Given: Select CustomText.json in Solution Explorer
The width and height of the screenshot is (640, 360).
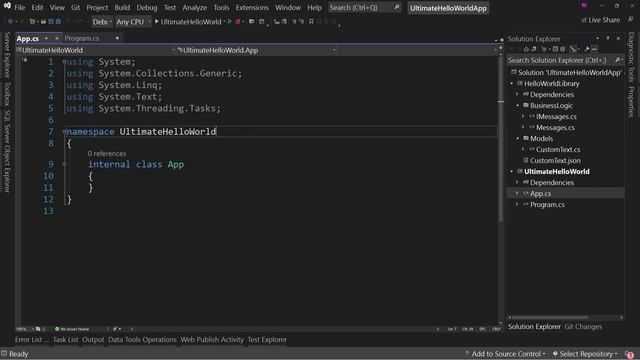Looking at the screenshot, I should pos(555,160).
